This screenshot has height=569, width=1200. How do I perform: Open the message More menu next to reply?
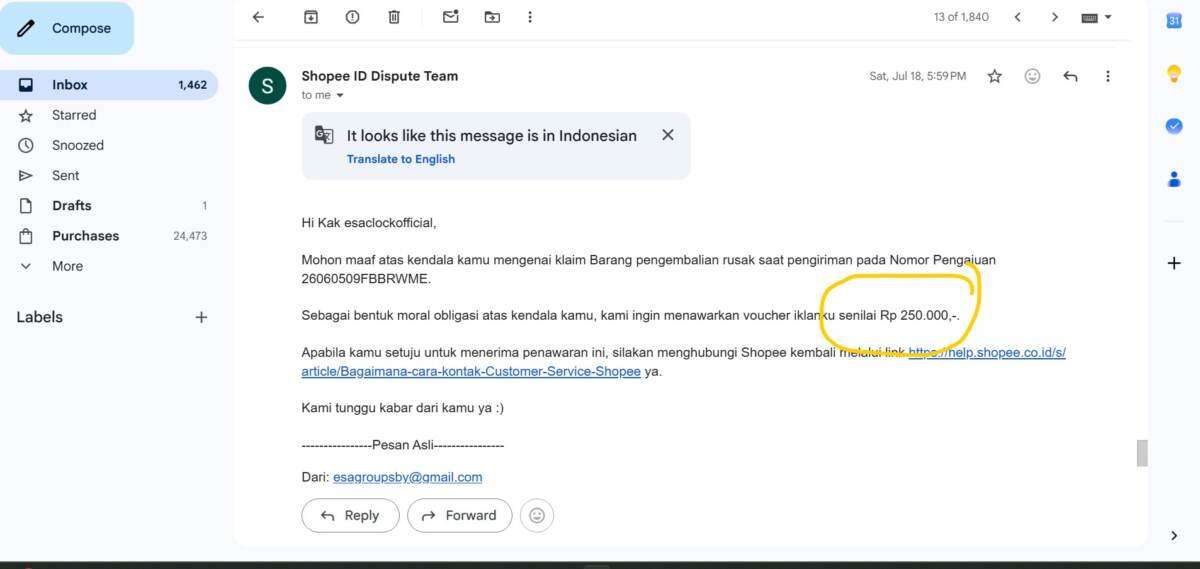1107,76
